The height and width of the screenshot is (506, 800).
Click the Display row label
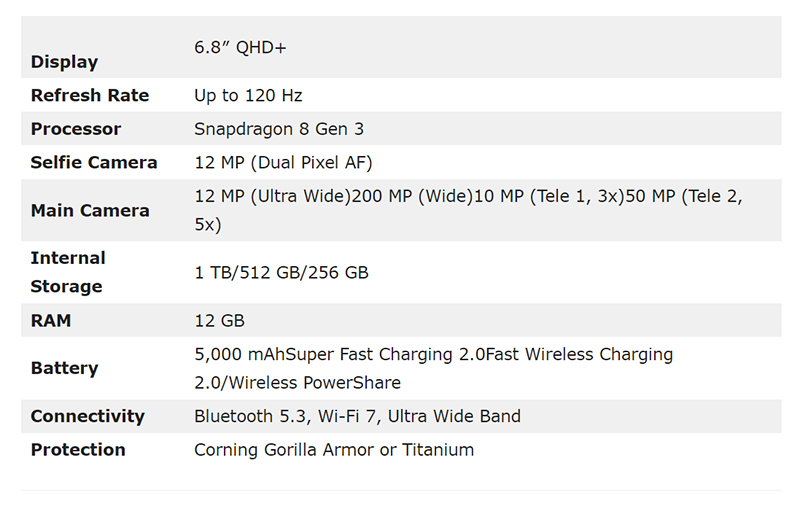(64, 62)
